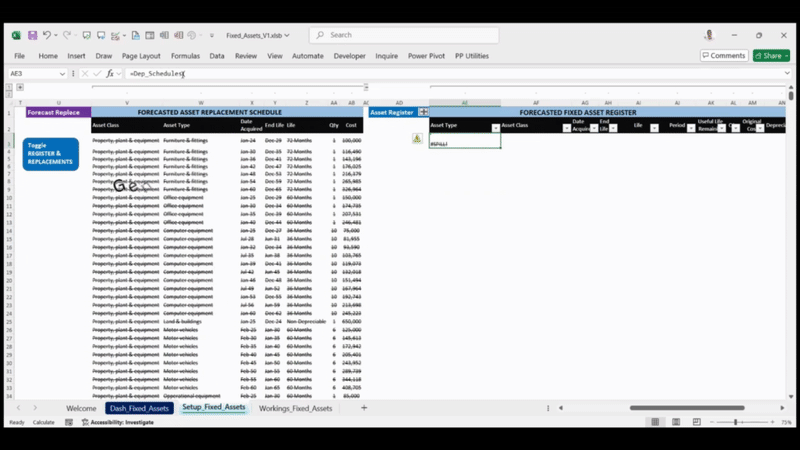Go to the previous sheet tab arrow
Screen dimensions: 800x450
pyautogui.click(x=18, y=408)
